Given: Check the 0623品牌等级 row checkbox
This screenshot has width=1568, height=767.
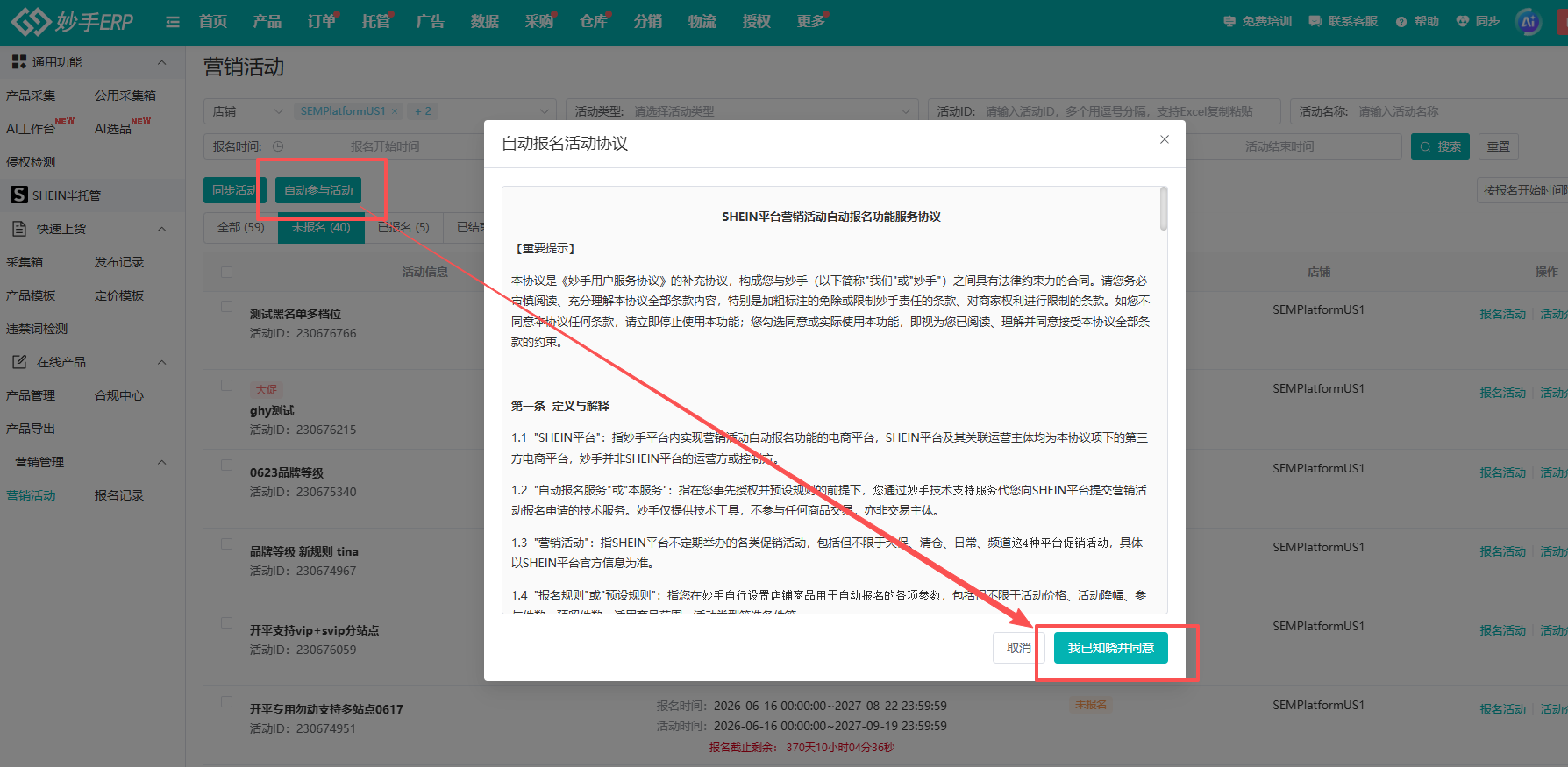Looking at the screenshot, I should pyautogui.click(x=226, y=465).
